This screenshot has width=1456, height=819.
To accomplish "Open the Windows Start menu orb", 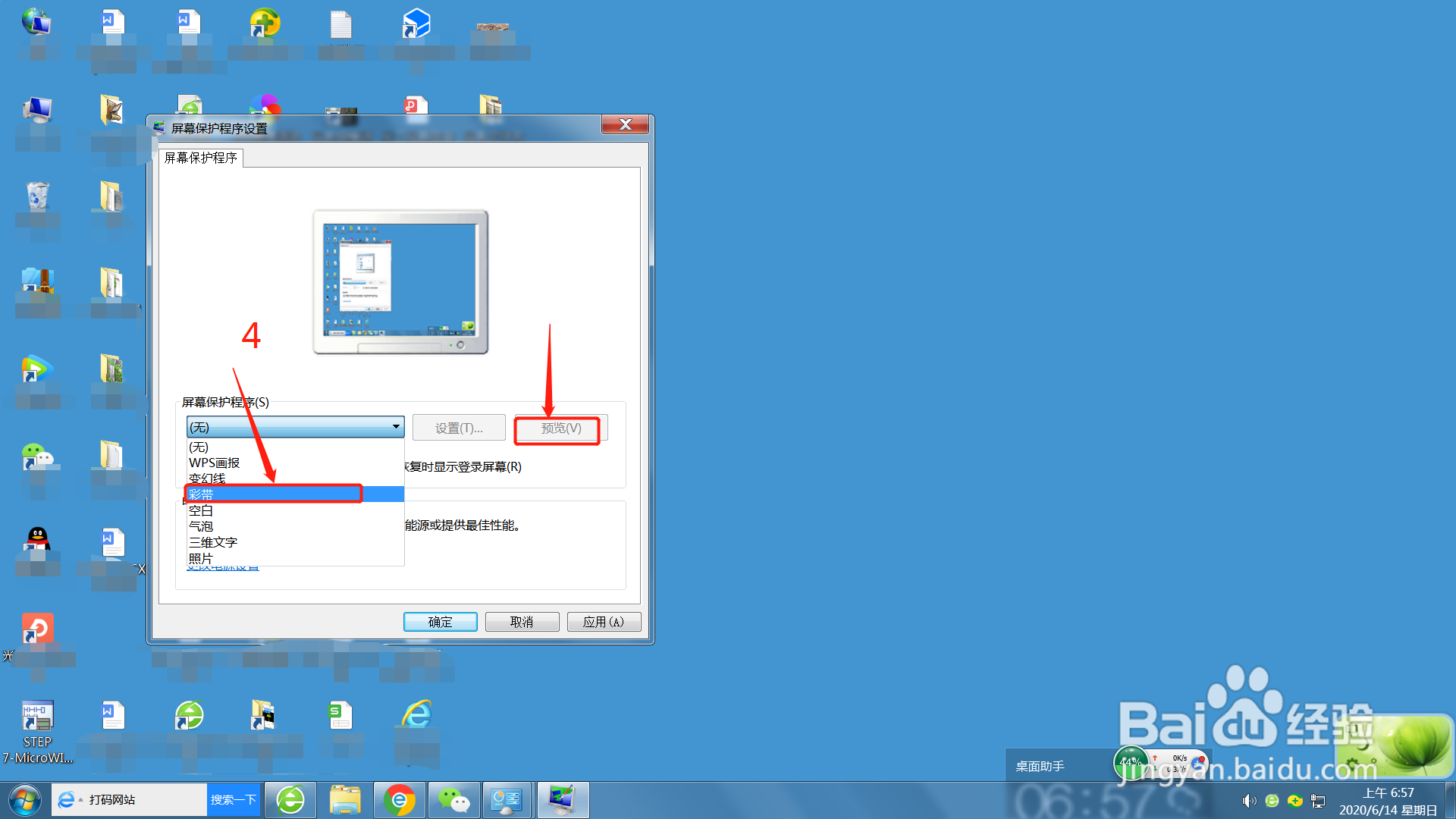I will pyautogui.click(x=25, y=800).
